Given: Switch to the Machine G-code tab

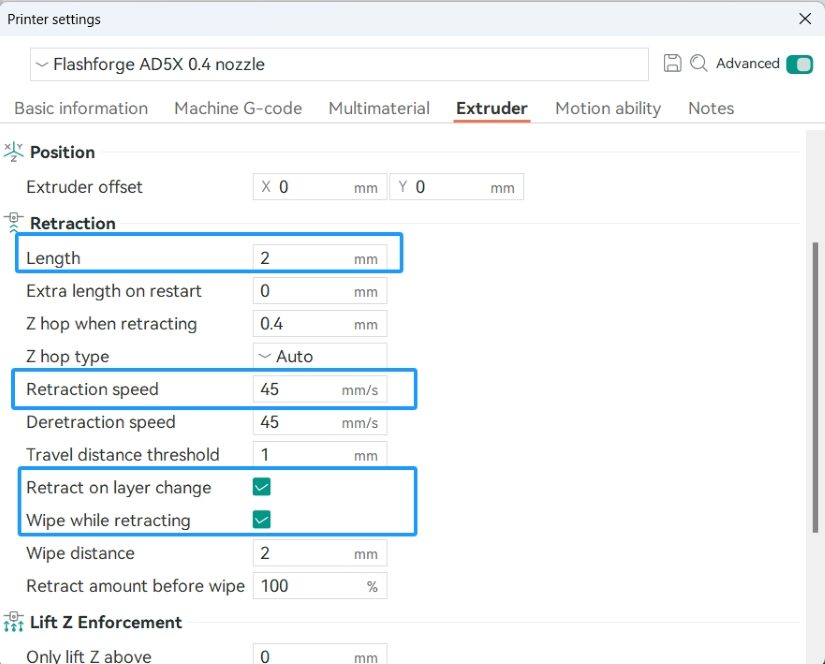Looking at the screenshot, I should click(238, 108).
